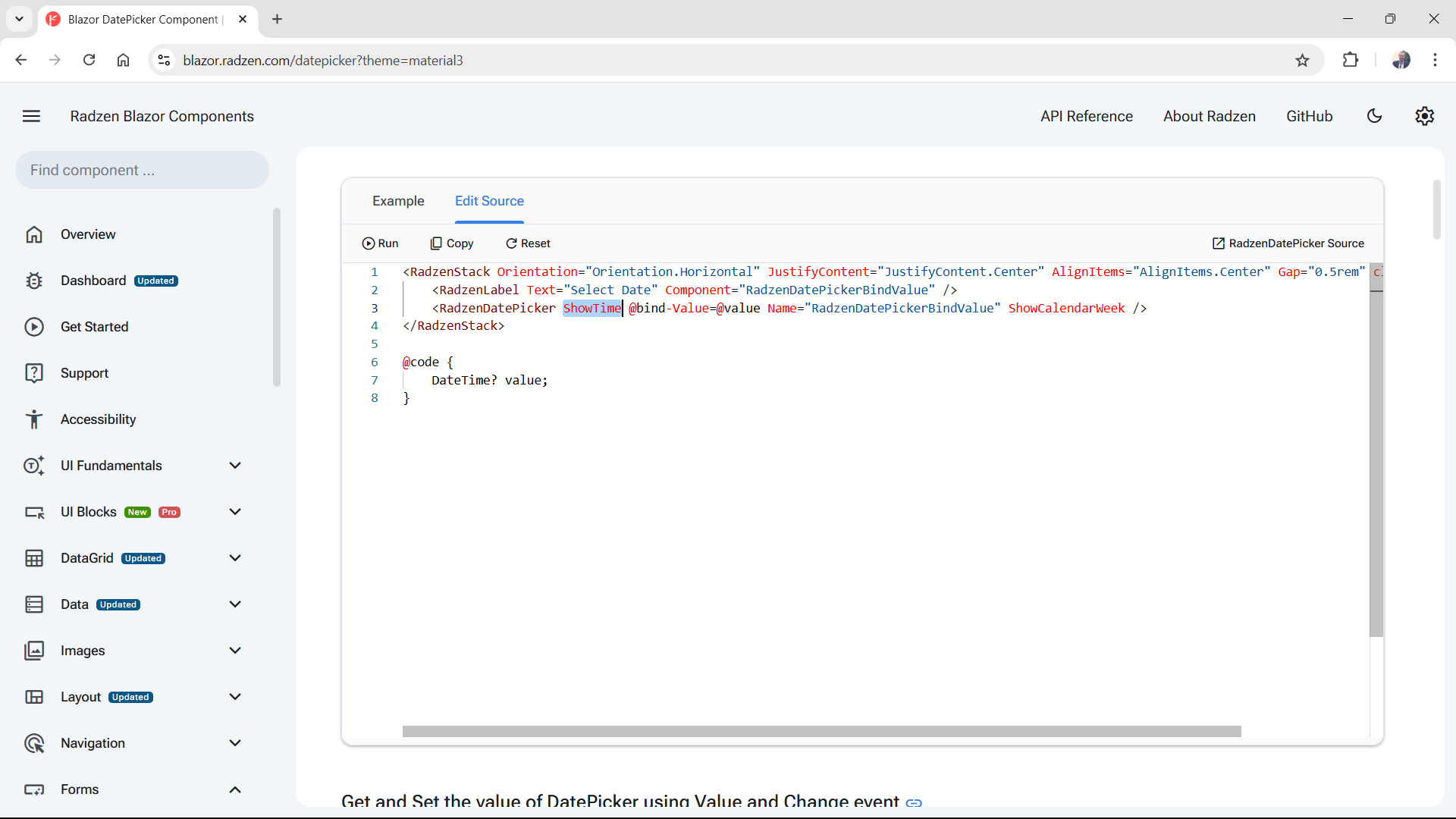Click line number 5 in editor
1456x819 pixels.
[374, 344]
